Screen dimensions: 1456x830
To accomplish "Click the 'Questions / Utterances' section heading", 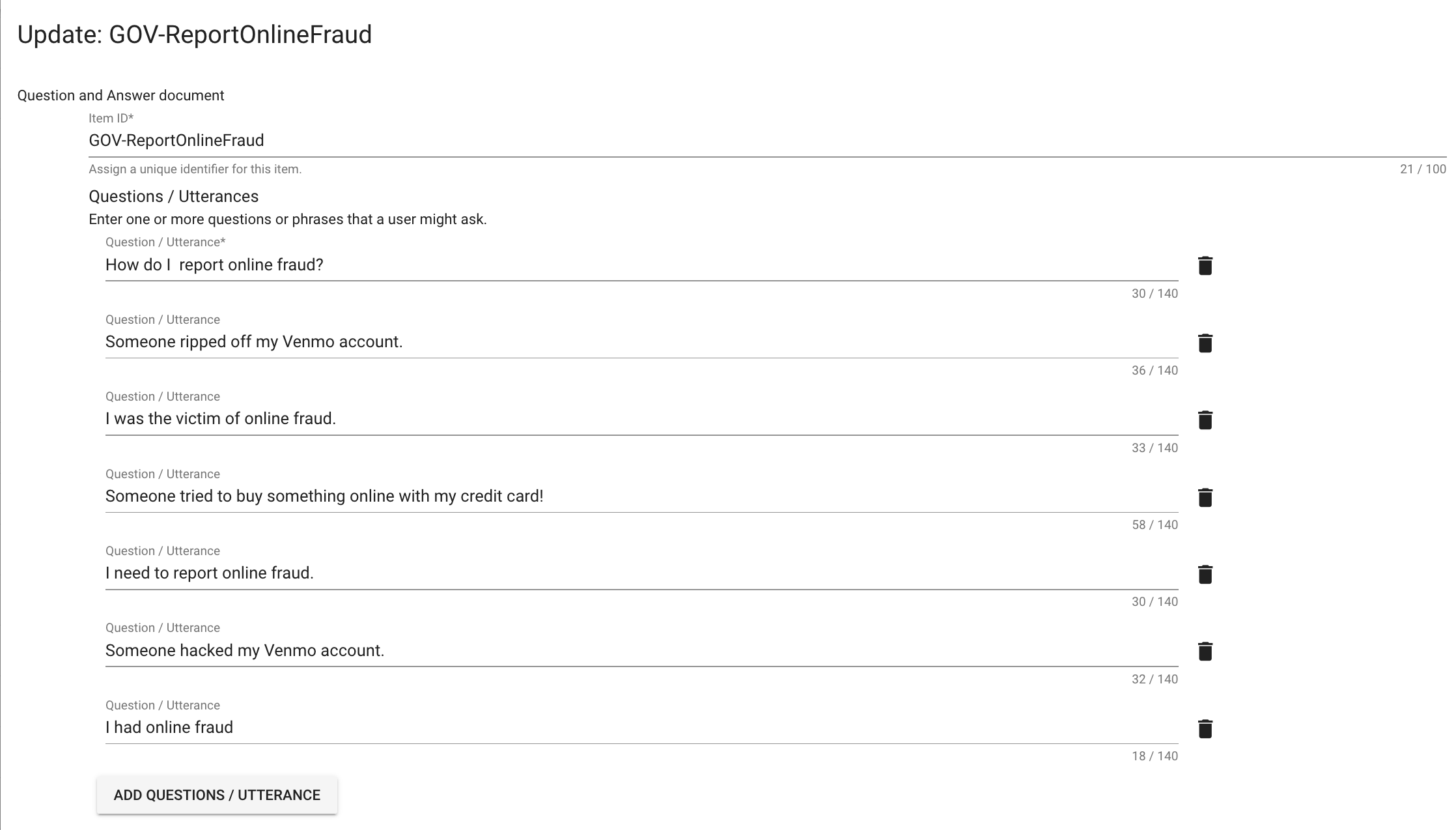I will pos(173,197).
